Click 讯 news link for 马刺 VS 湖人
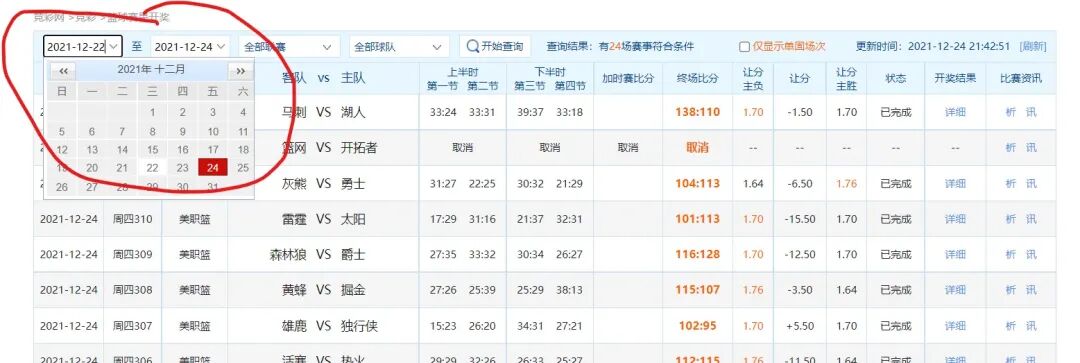Image resolution: width=1080 pixels, height=363 pixels. (x=1031, y=112)
